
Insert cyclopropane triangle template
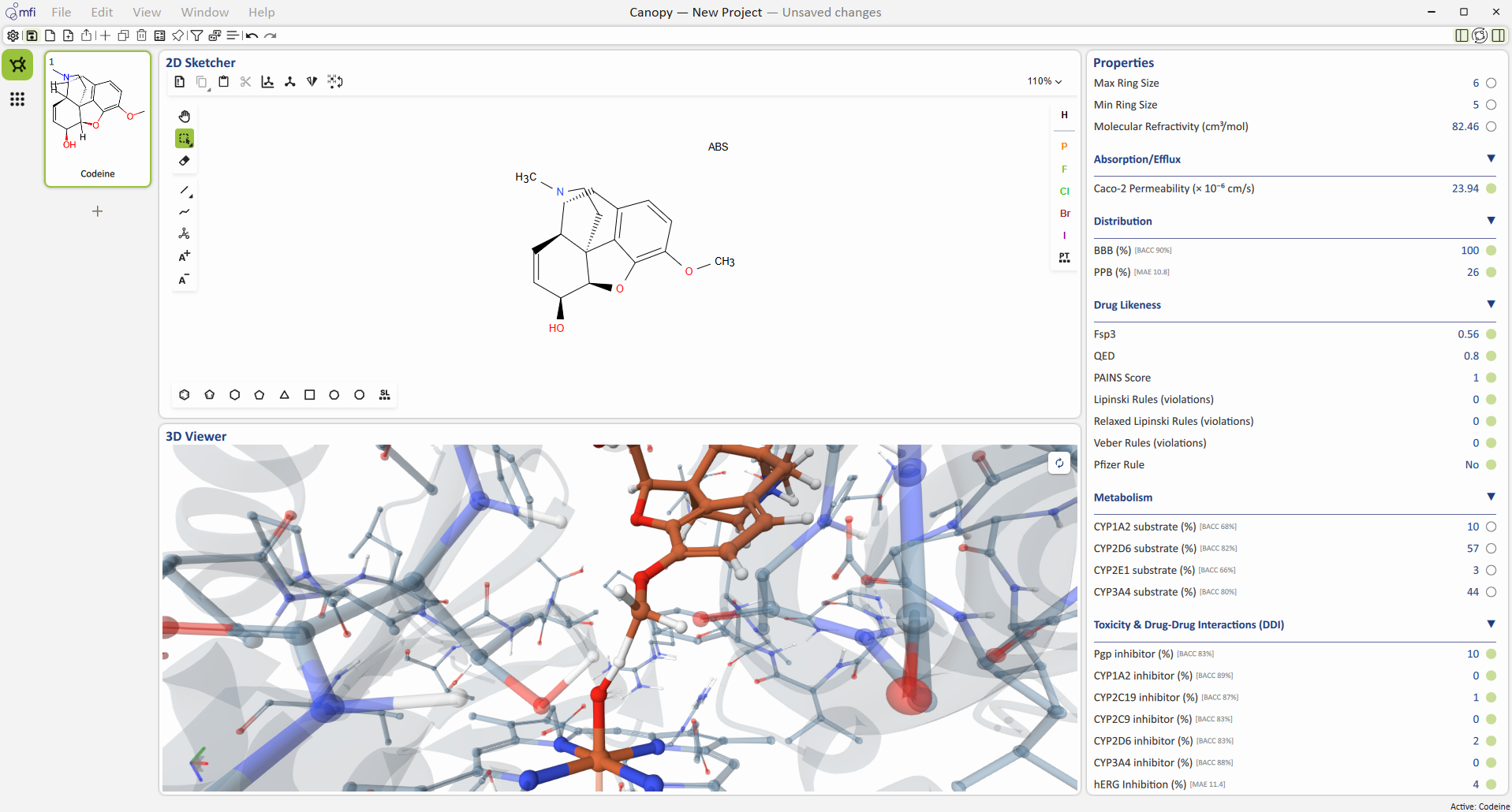point(285,395)
